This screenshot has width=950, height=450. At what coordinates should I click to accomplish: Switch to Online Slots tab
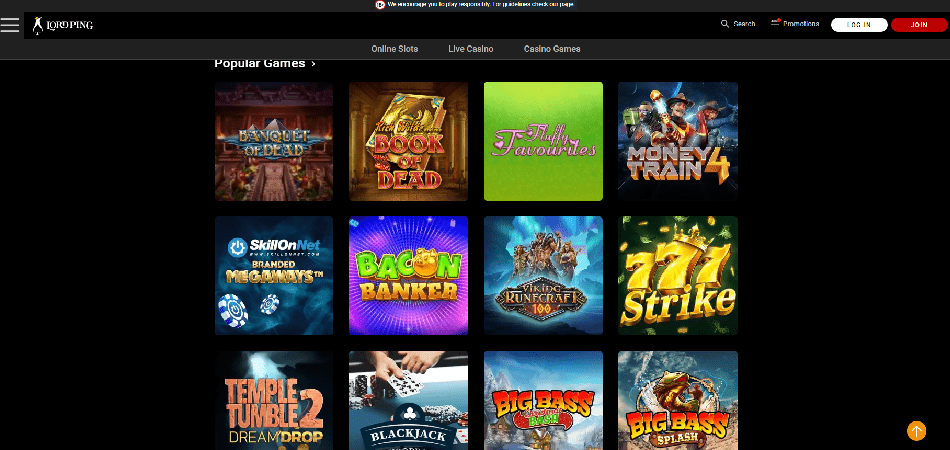click(394, 49)
